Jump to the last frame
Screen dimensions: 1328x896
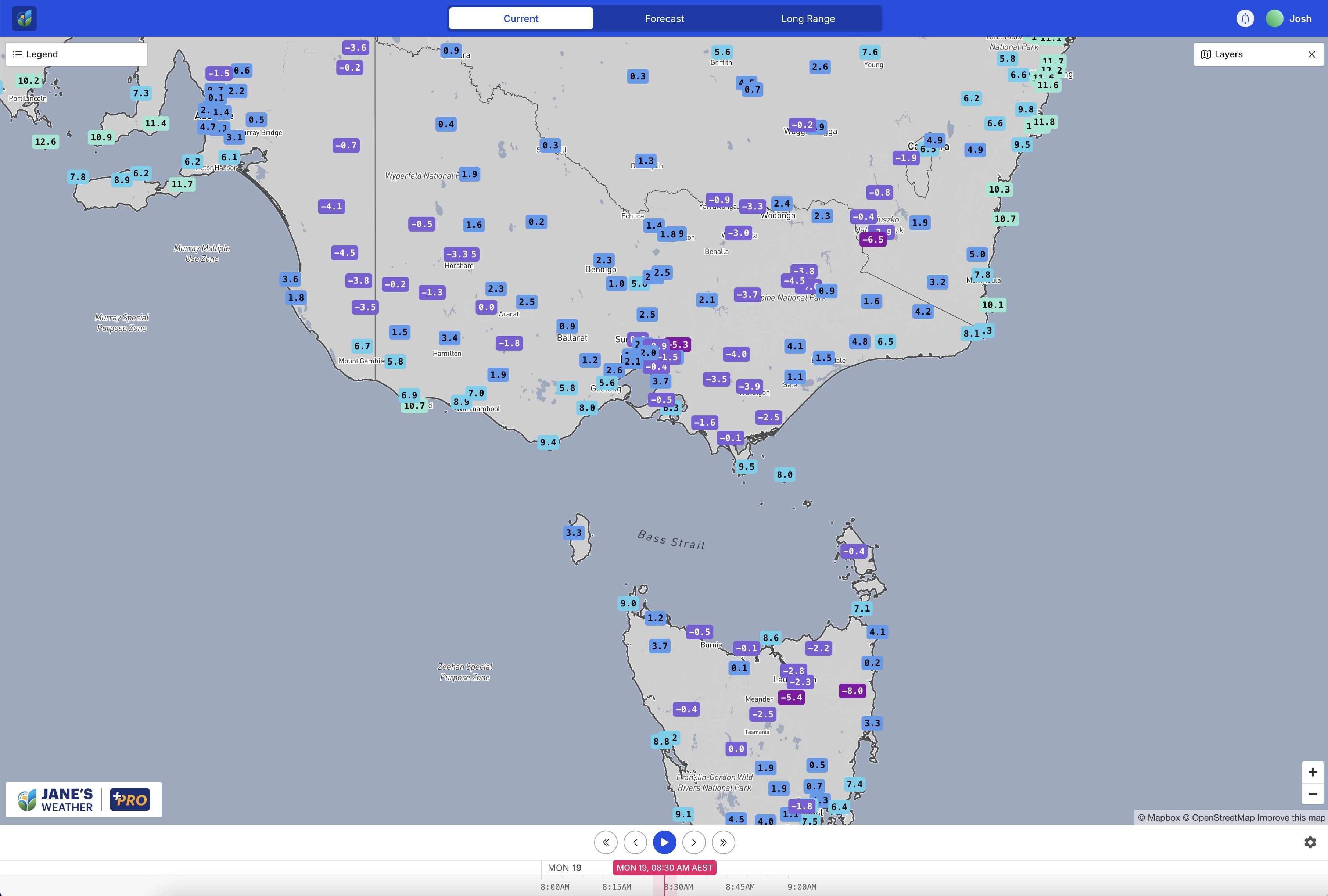723,842
